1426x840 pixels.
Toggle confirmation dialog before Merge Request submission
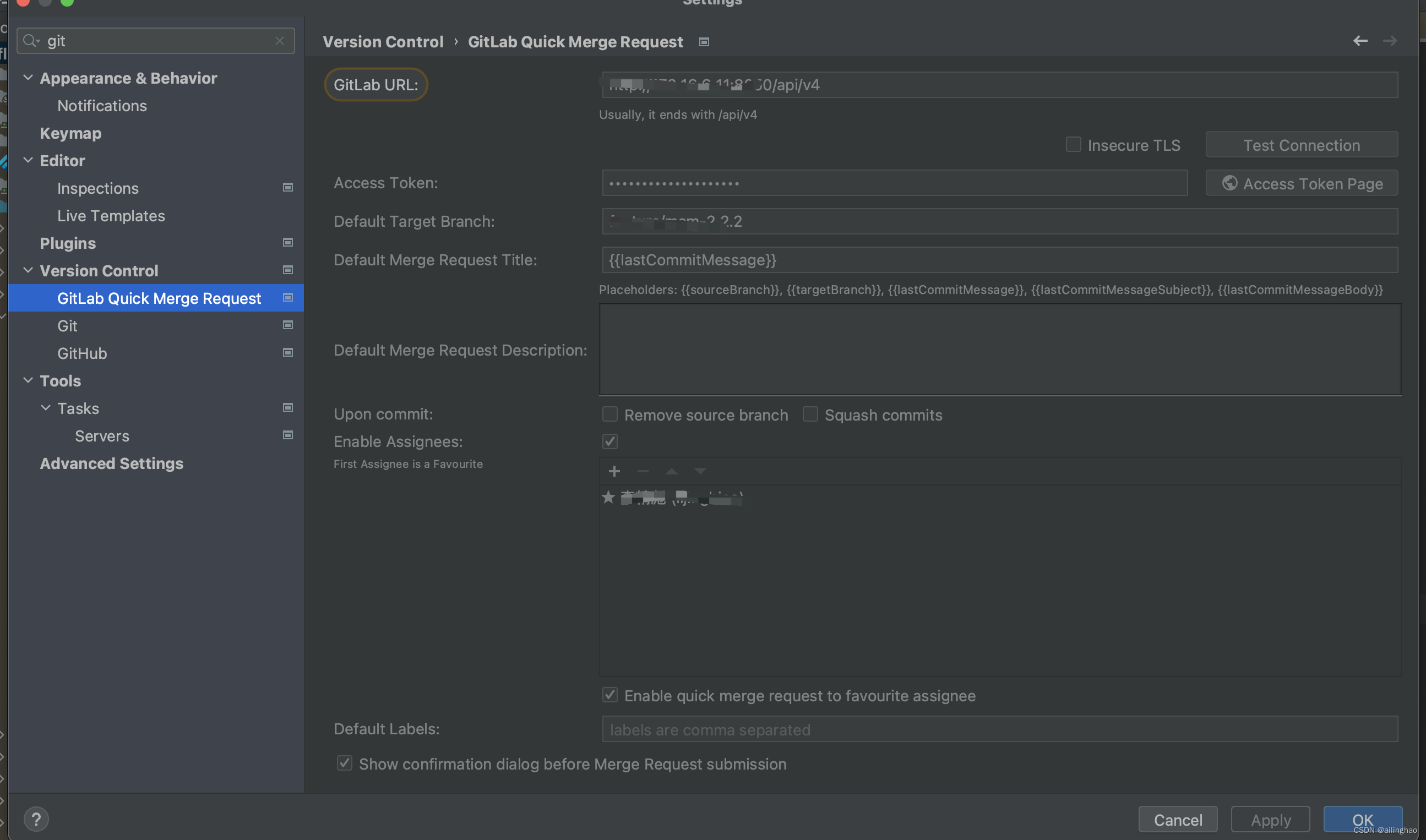coord(344,763)
